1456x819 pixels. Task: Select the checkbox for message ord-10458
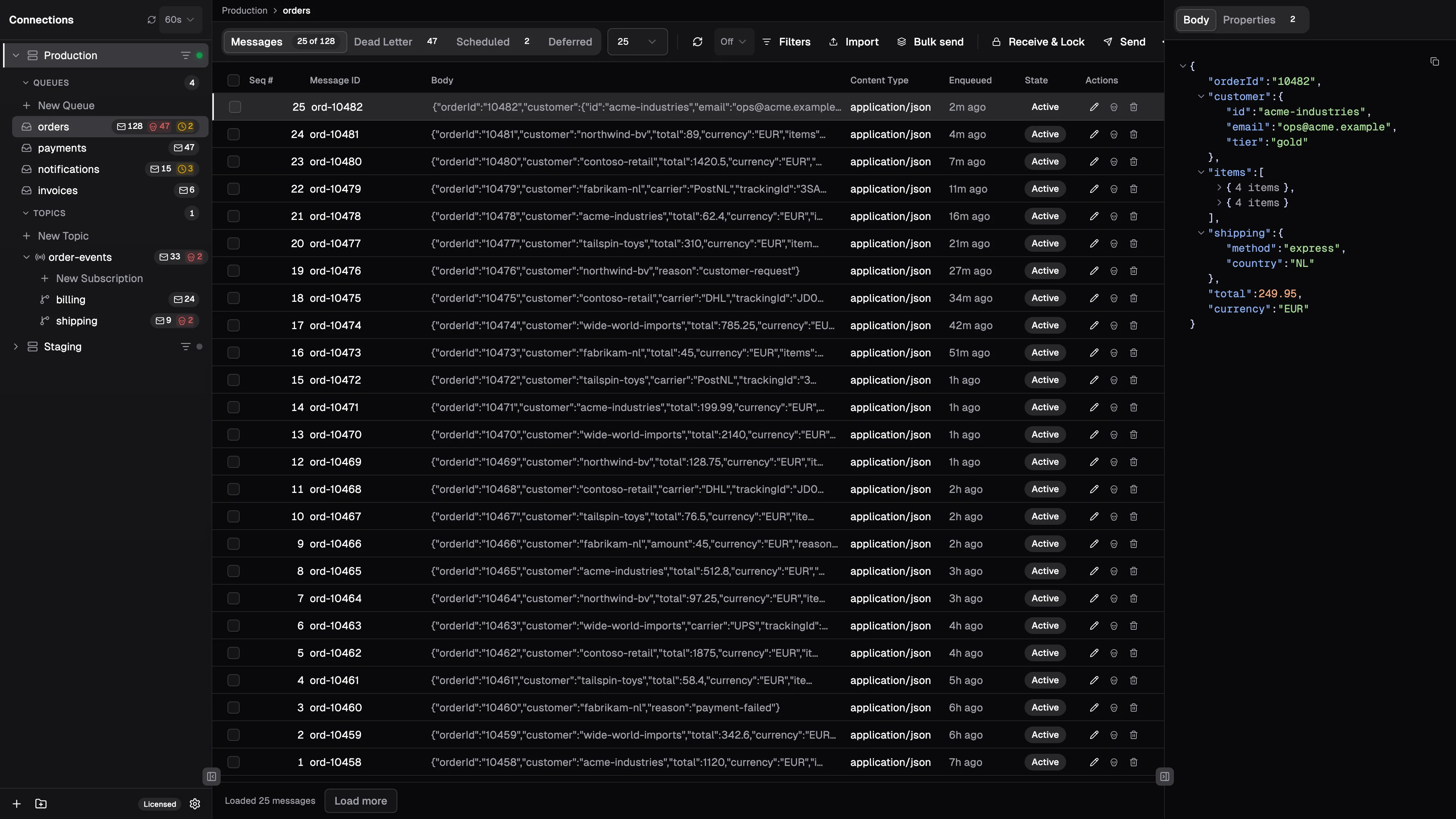(234, 762)
